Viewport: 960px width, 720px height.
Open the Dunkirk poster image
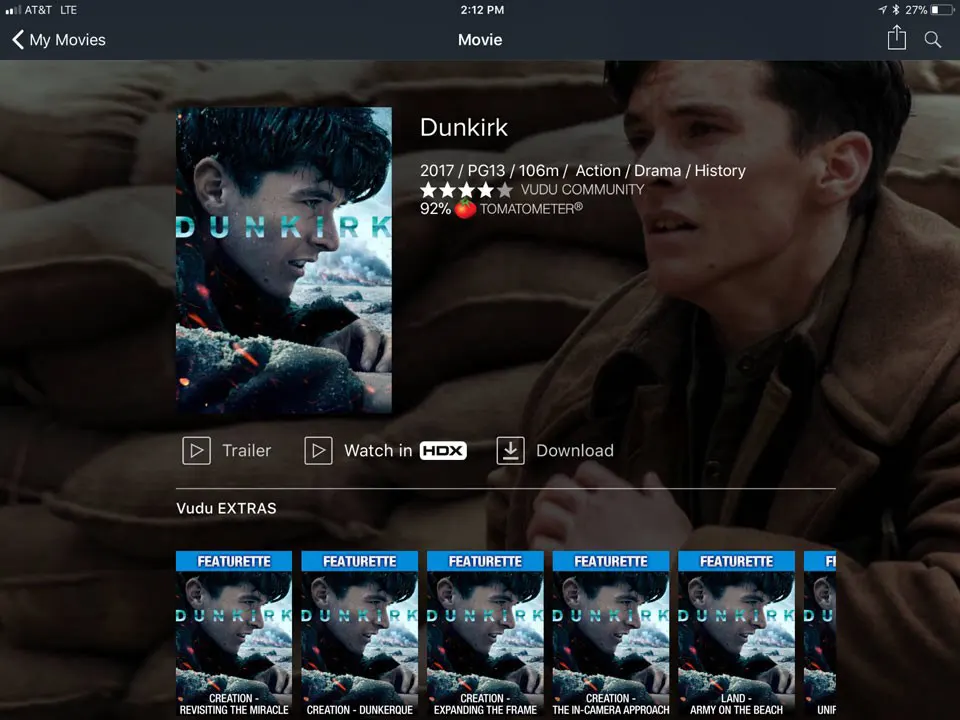283,260
